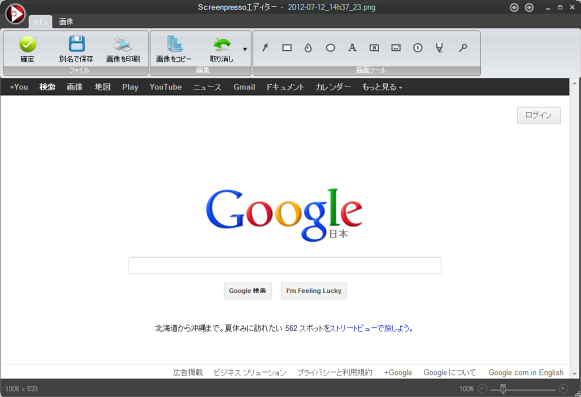Click the Google 検索 button
Viewport: 581px width, 397px height.
pos(248,291)
